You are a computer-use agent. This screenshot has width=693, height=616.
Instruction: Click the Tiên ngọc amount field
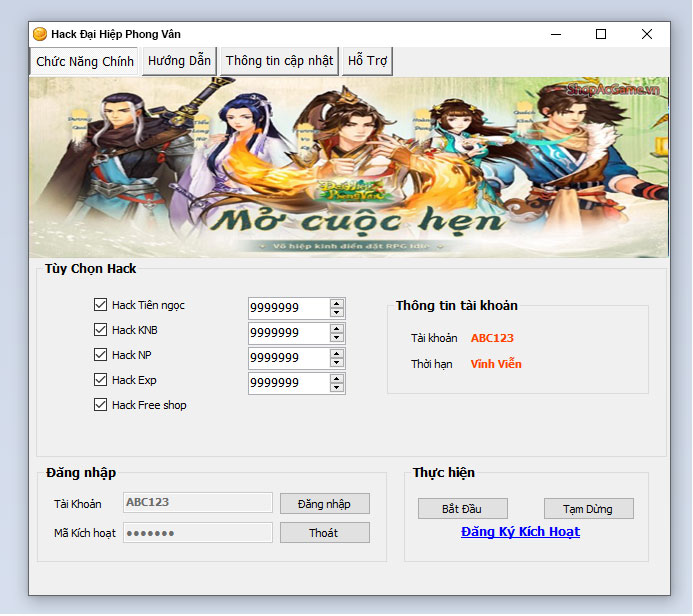tap(289, 308)
